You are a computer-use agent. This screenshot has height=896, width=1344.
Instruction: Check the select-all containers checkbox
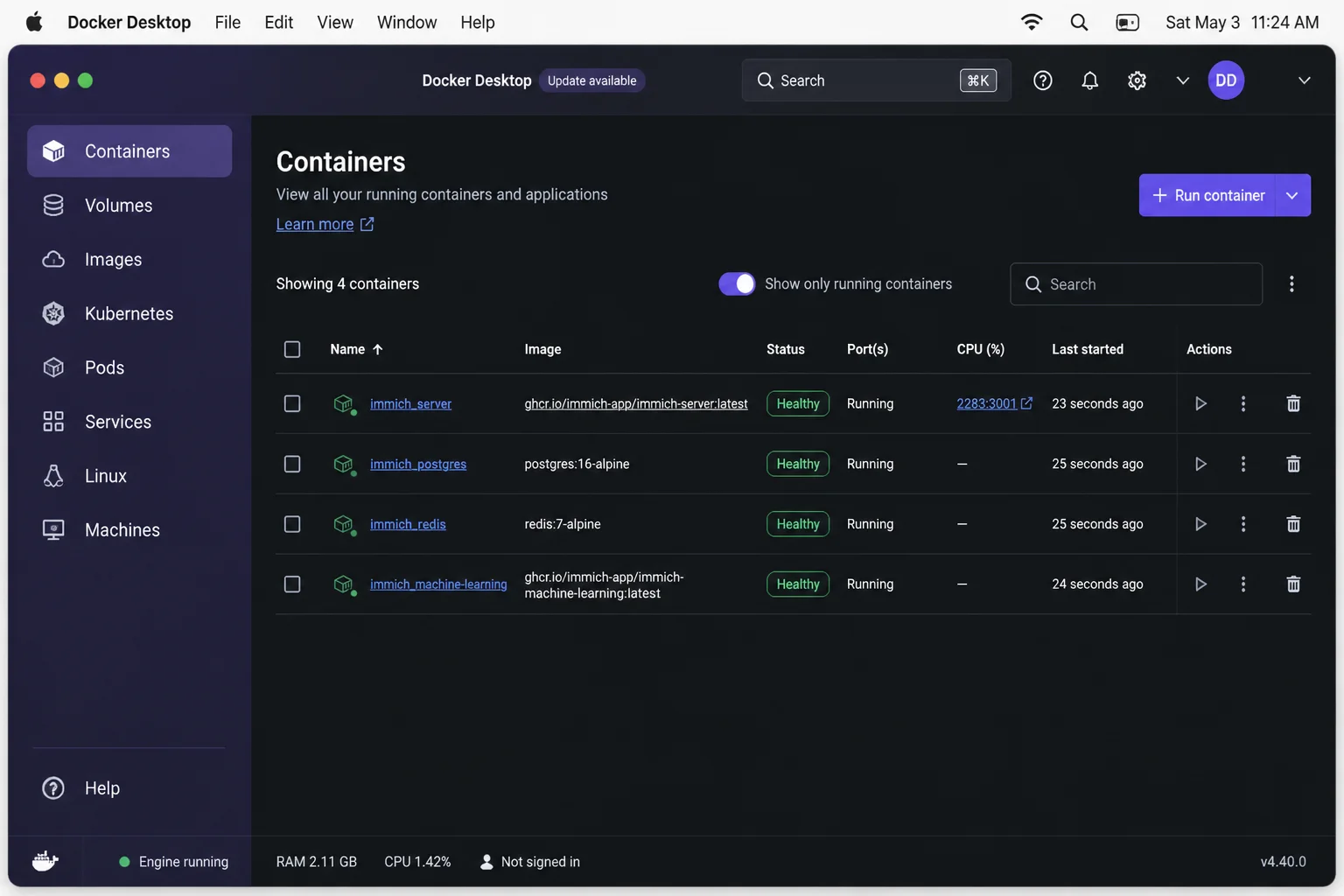tap(292, 349)
